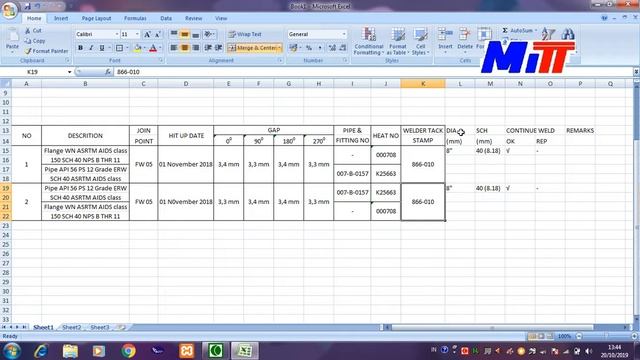The width and height of the screenshot is (640, 360).
Task: Click AutoSum
Action: pos(517,31)
